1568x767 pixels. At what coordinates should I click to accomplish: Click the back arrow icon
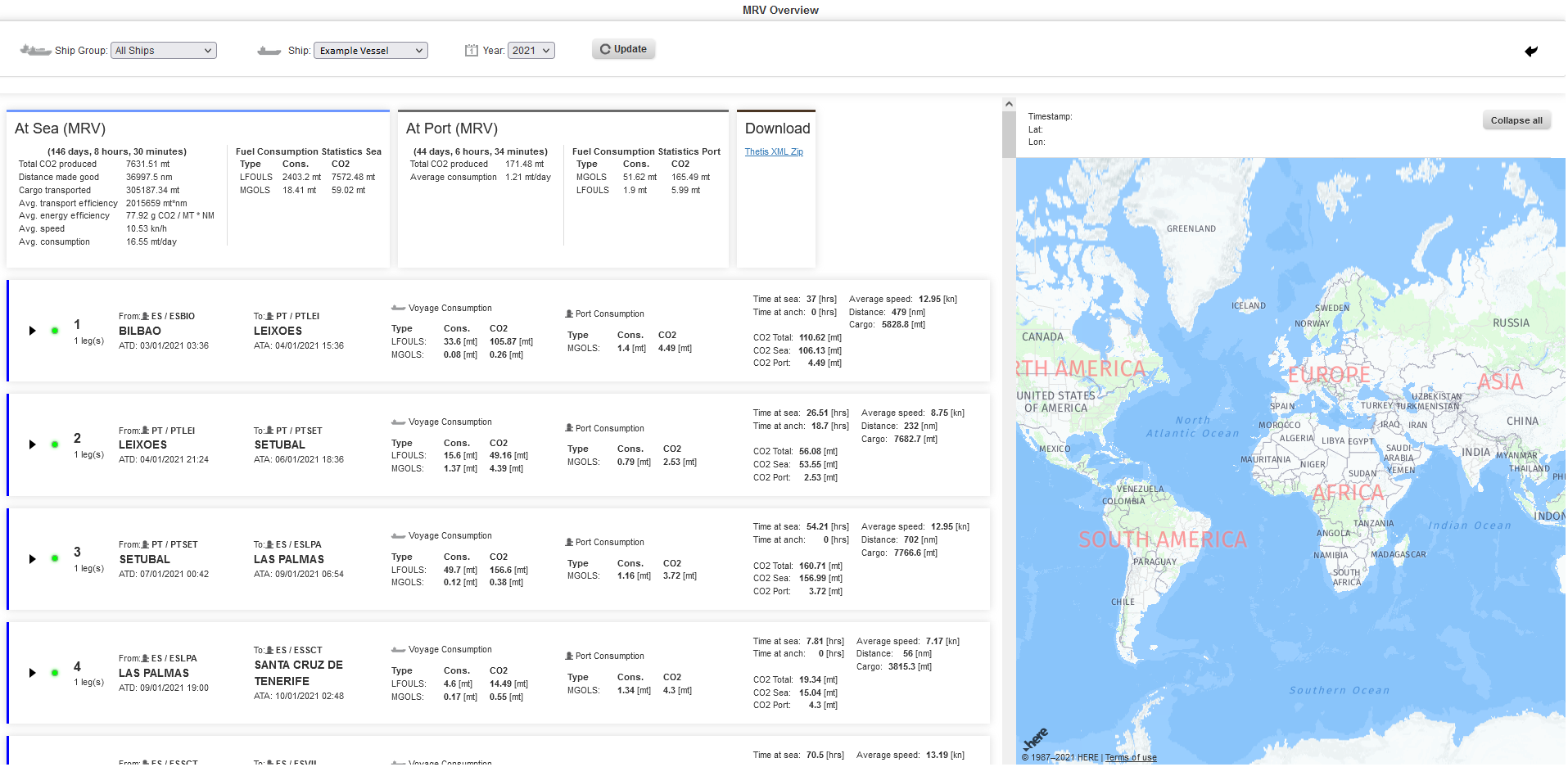(1531, 51)
